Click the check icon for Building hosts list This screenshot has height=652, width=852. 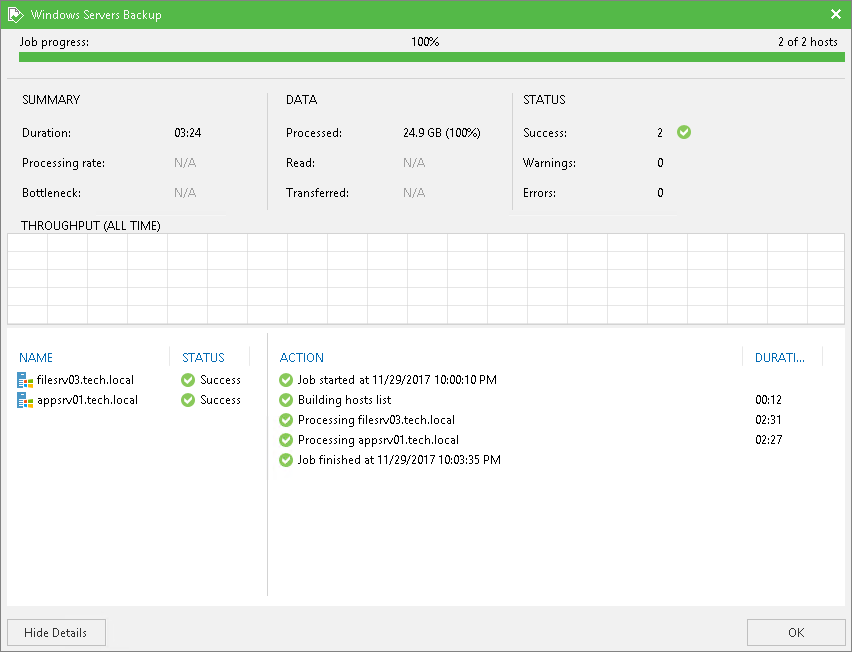coord(286,400)
